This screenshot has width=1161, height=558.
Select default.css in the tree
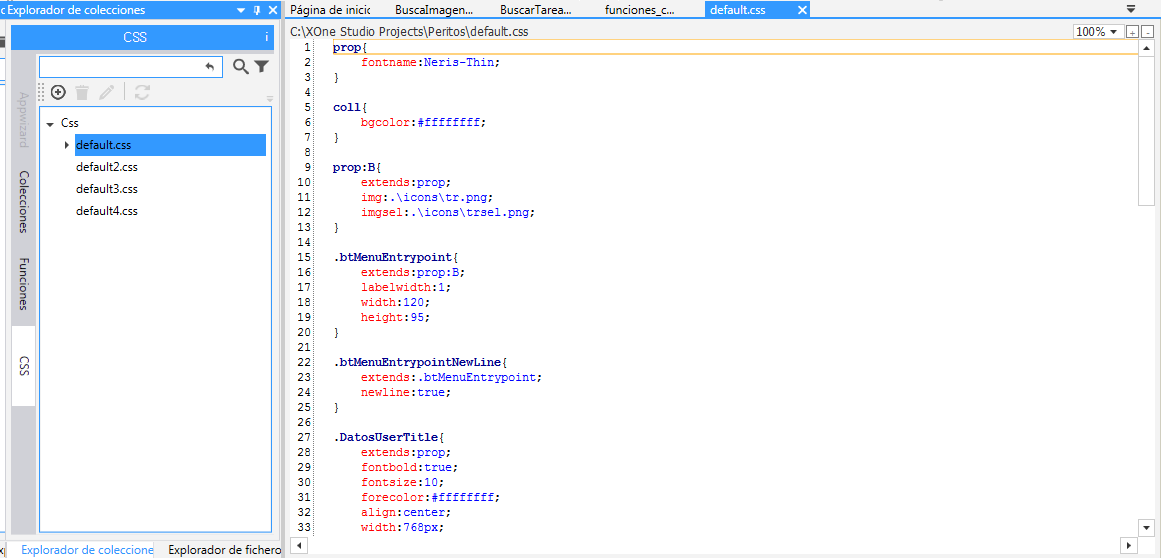tap(104, 145)
